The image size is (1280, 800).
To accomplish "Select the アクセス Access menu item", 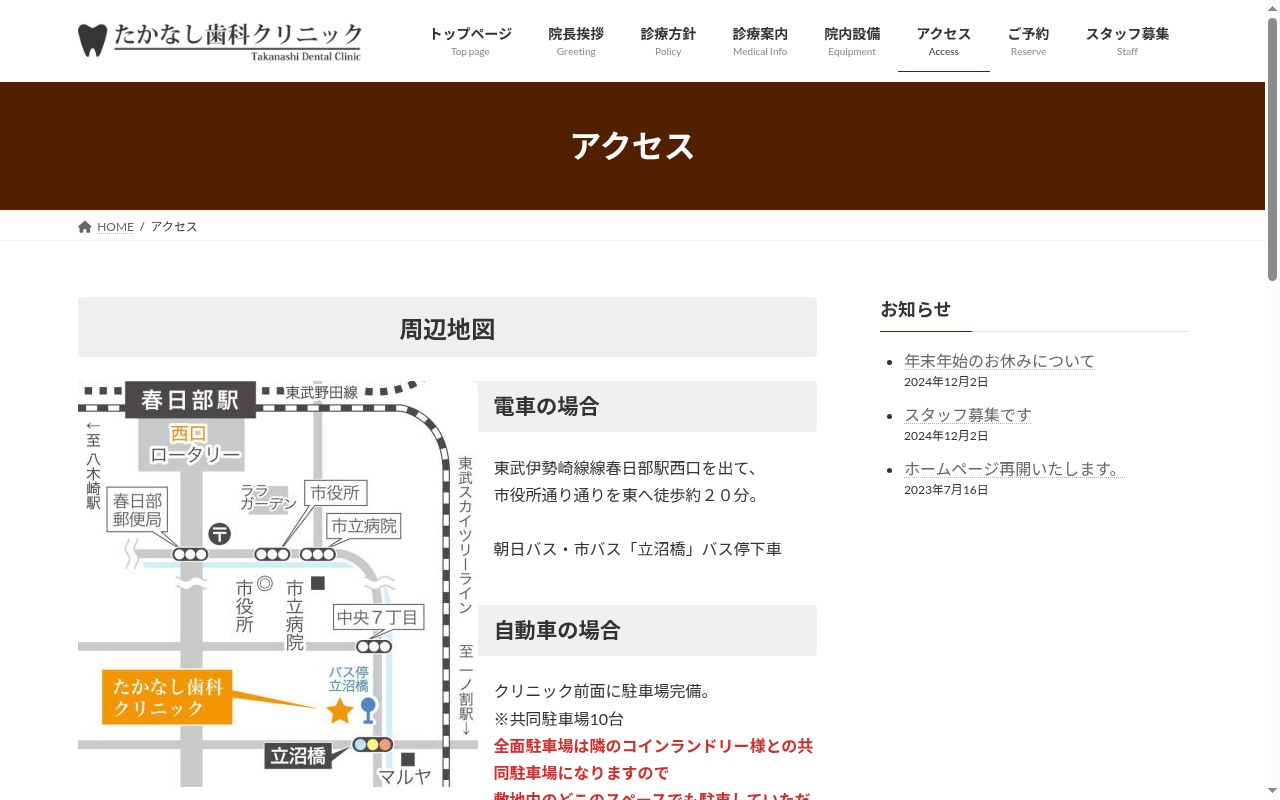I will [x=943, y=41].
